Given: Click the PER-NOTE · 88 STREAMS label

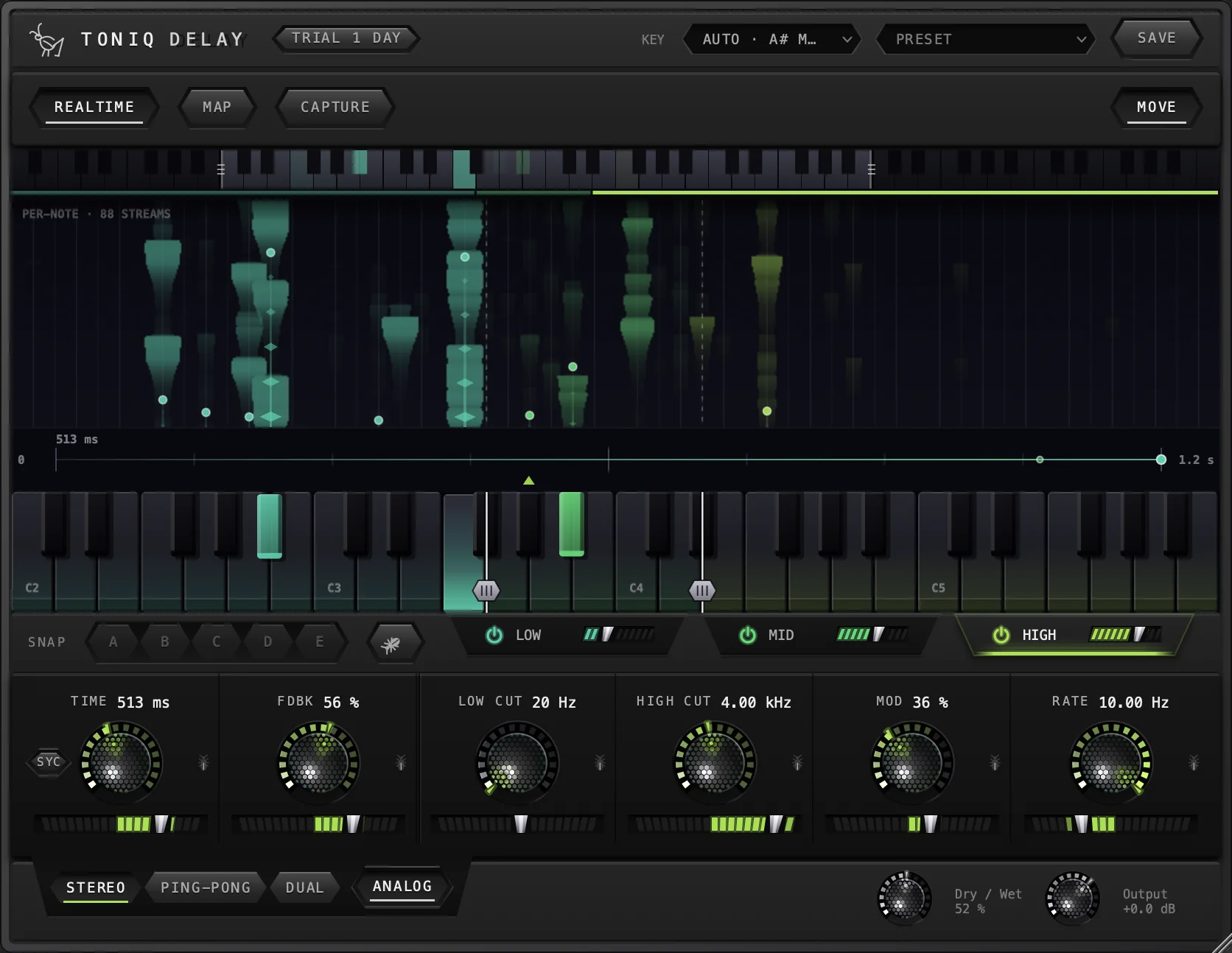Looking at the screenshot, I should point(97,214).
